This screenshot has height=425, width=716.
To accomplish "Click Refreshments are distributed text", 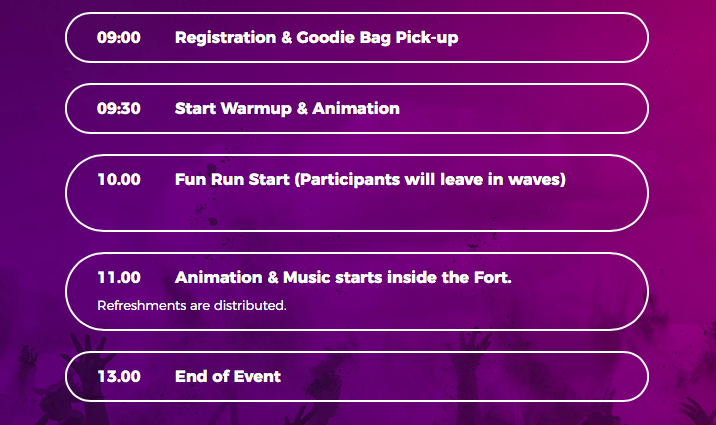I will click(x=192, y=305).
